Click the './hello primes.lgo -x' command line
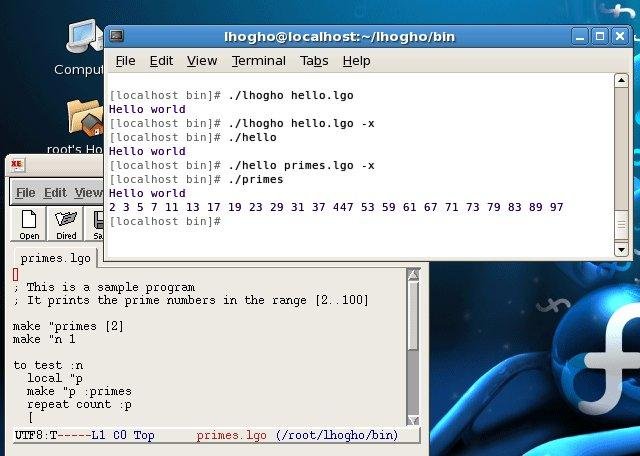This screenshot has height=456, width=640. [242, 165]
